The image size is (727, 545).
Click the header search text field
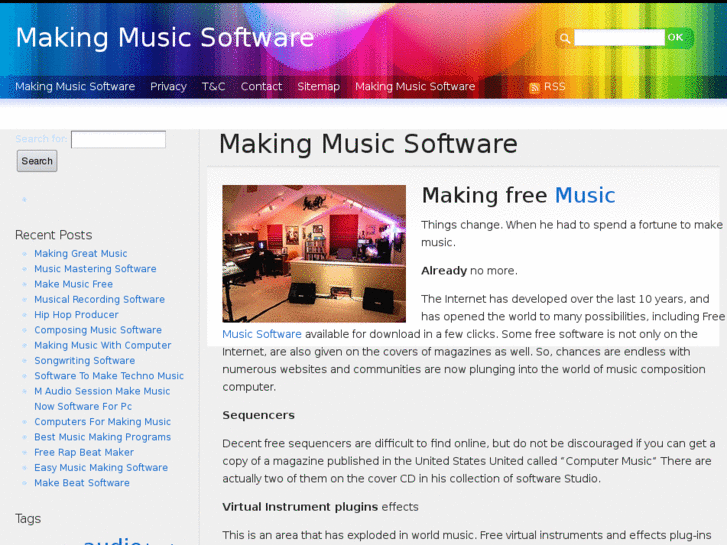point(619,38)
